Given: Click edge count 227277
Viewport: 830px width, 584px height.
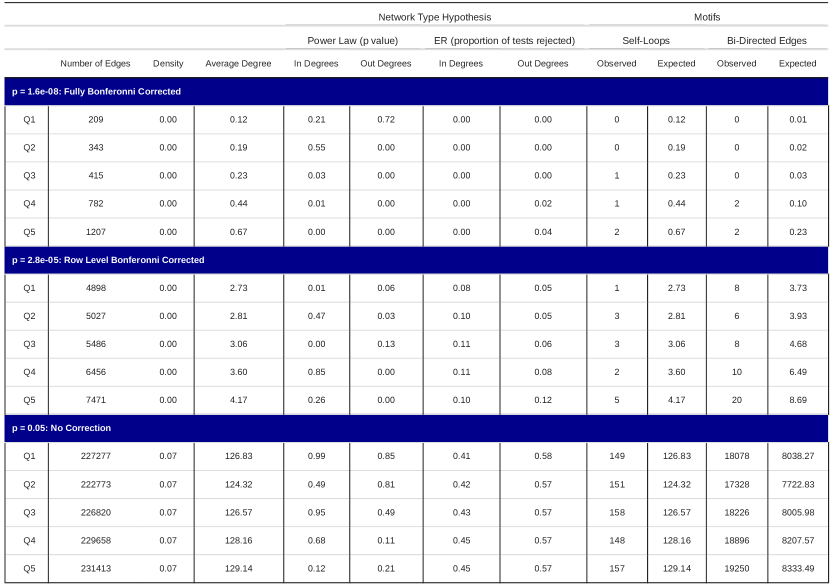Looking at the screenshot, I should [96, 456].
